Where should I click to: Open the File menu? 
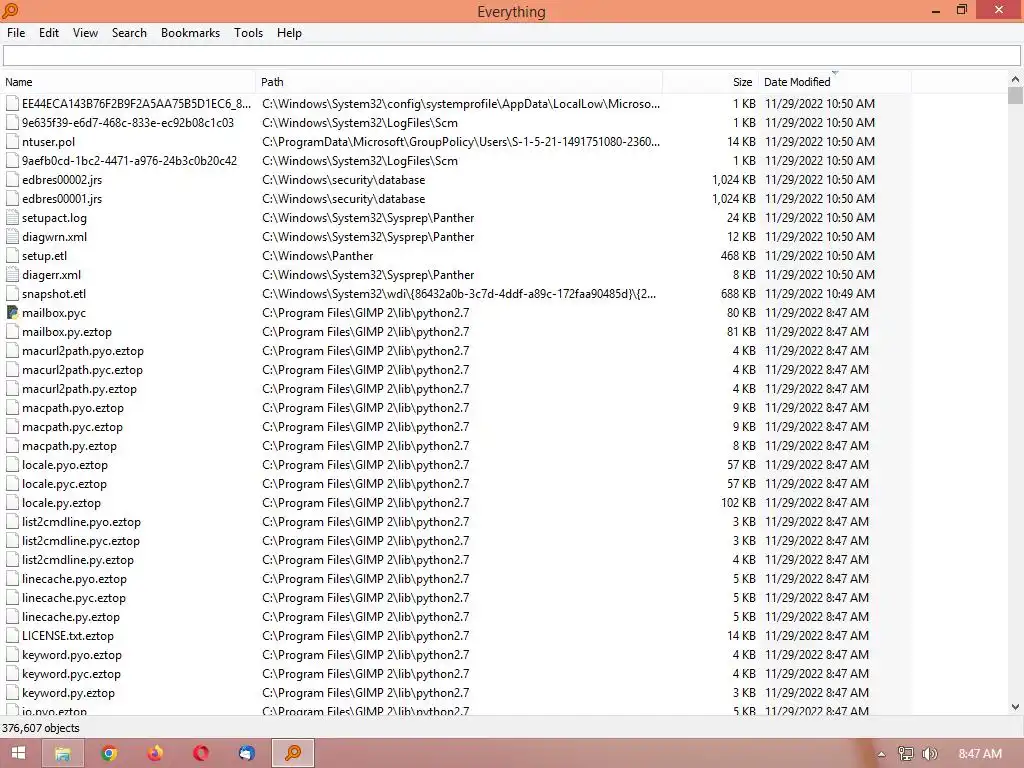click(x=16, y=33)
